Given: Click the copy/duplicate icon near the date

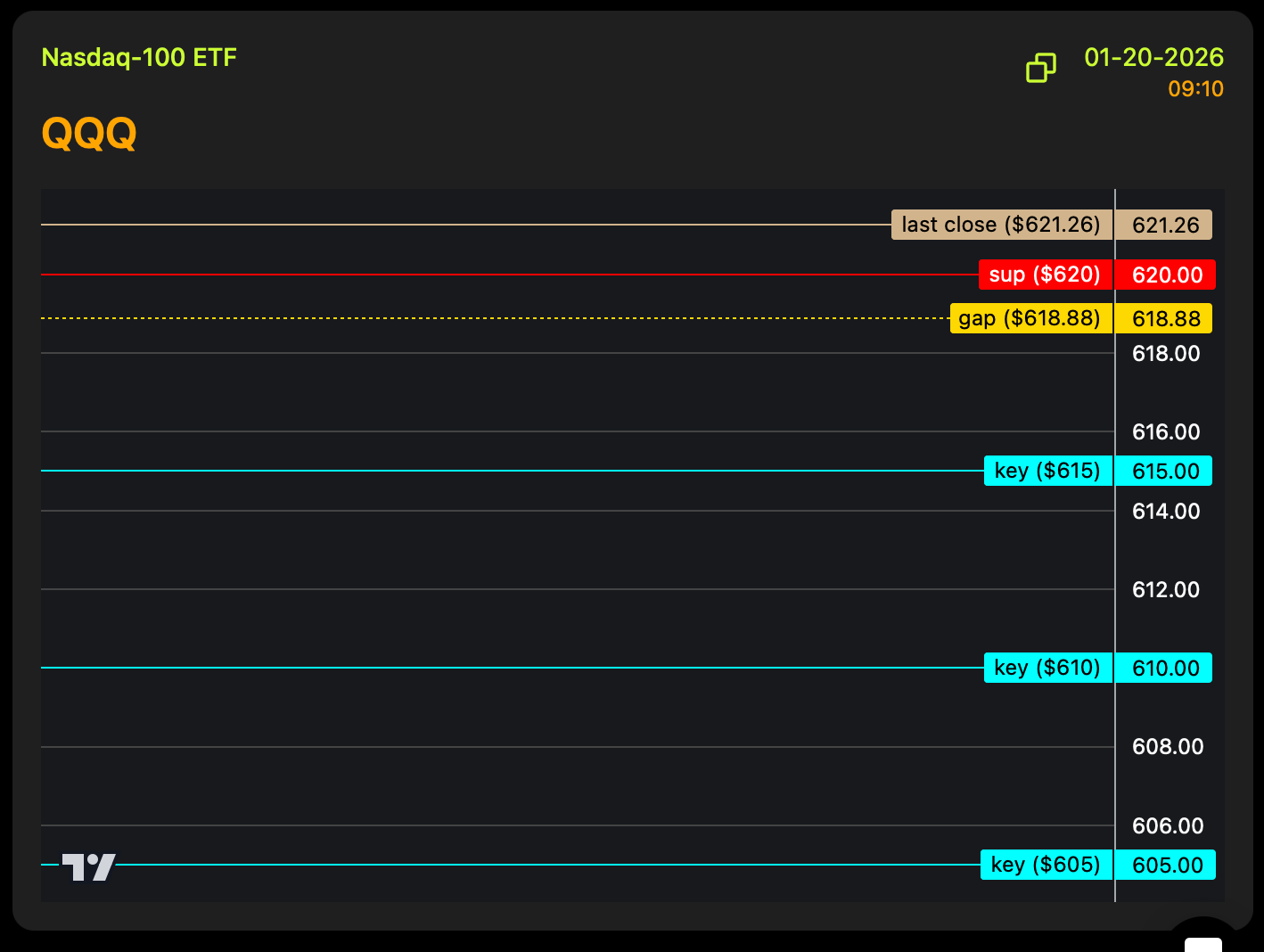Looking at the screenshot, I should tap(1040, 68).
